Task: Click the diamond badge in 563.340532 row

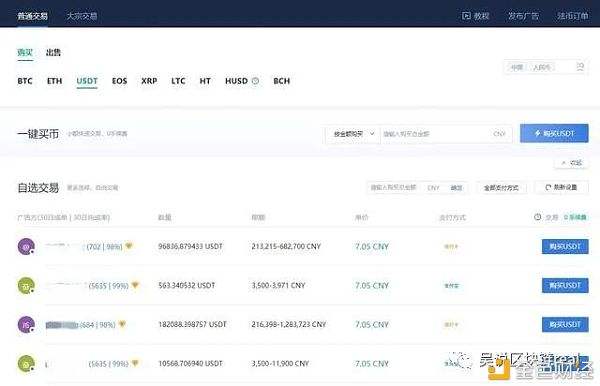Action: coord(135,285)
